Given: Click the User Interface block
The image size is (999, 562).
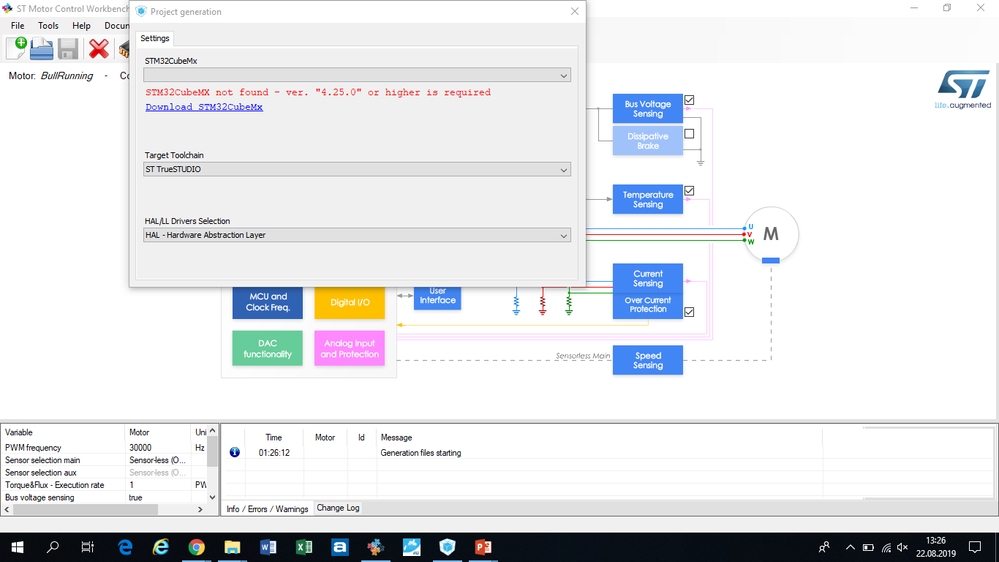Looking at the screenshot, I should tap(437, 298).
